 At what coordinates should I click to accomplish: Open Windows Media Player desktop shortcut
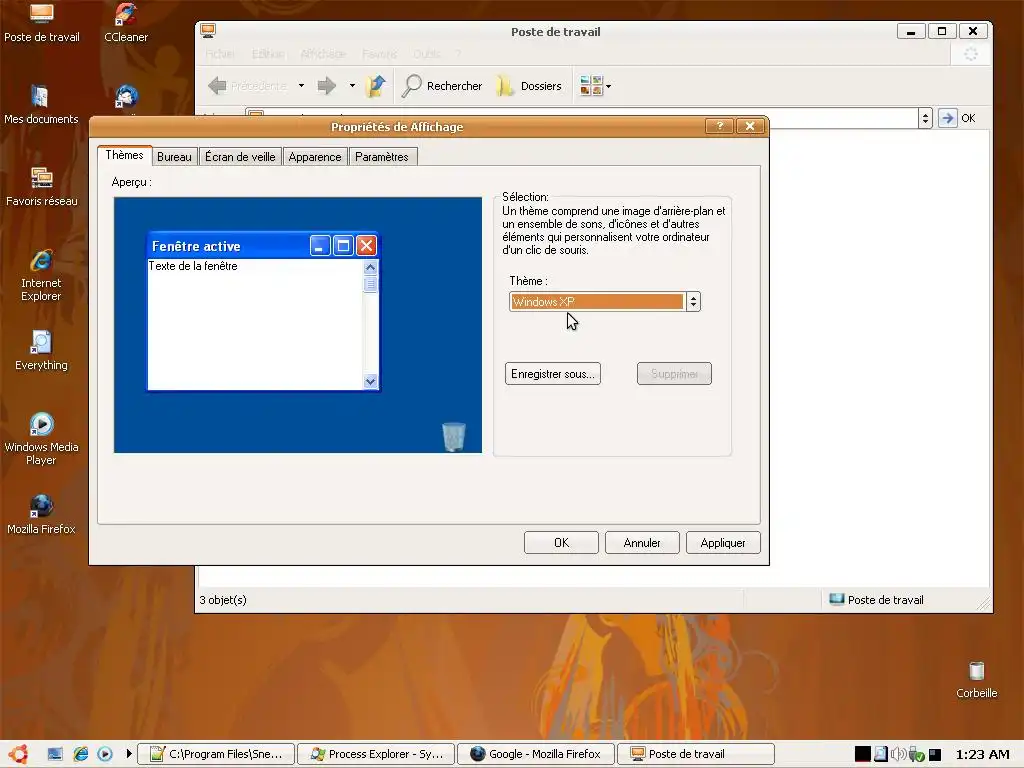point(41,439)
